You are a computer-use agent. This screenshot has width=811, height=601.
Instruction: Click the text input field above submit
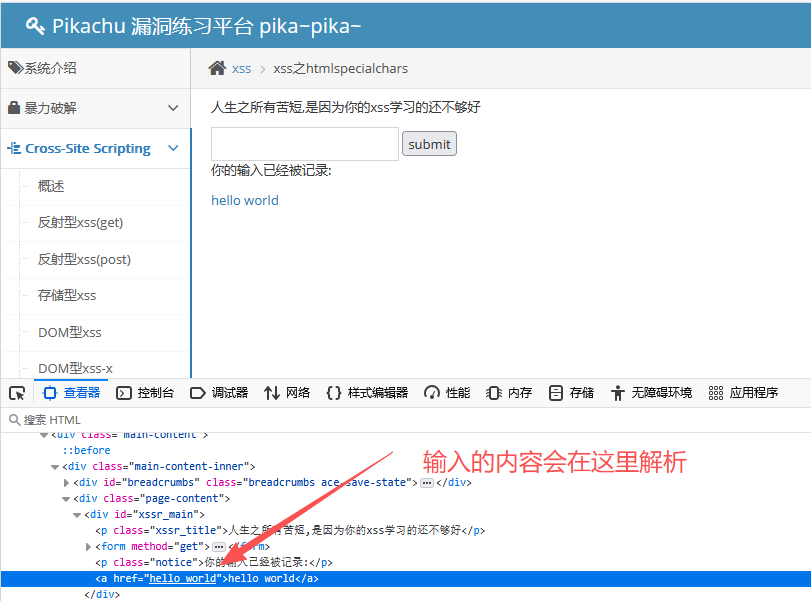pyautogui.click(x=305, y=144)
